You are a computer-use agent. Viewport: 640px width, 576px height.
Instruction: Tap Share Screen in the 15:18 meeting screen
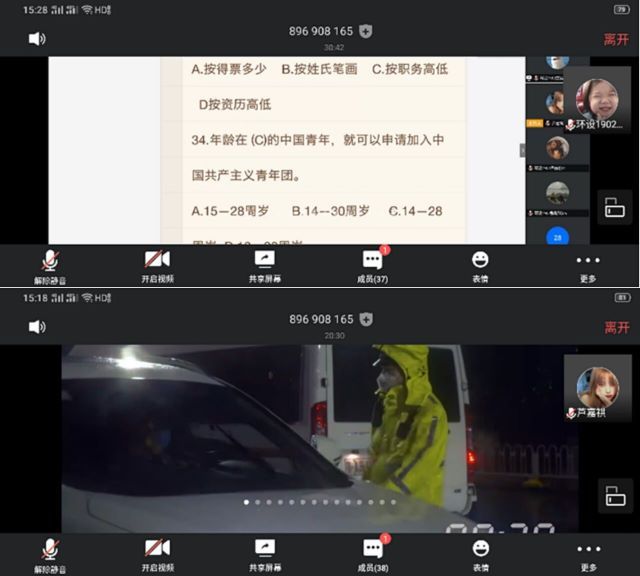coord(265,556)
